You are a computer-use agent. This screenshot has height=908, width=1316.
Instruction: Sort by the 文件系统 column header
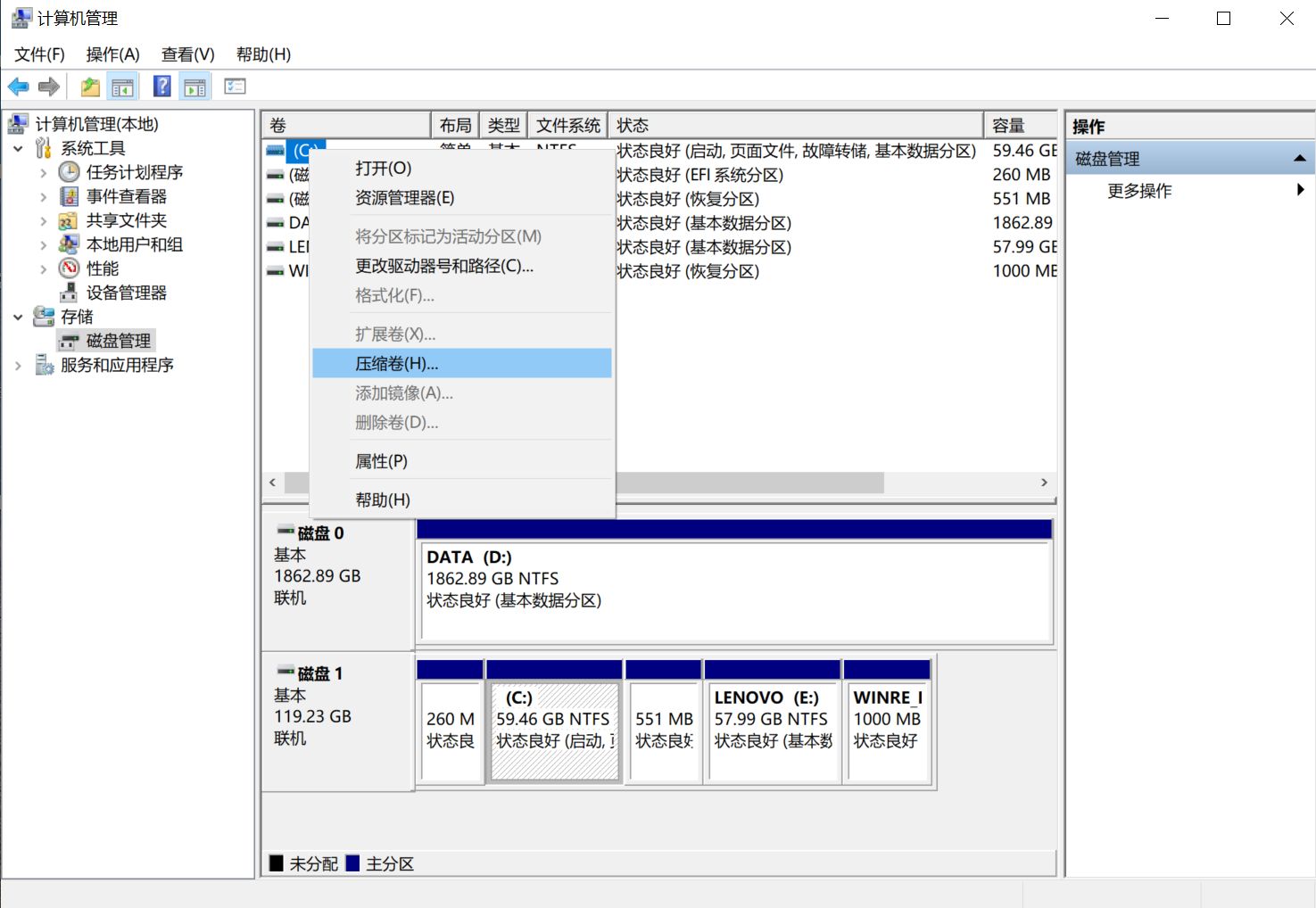coord(568,125)
